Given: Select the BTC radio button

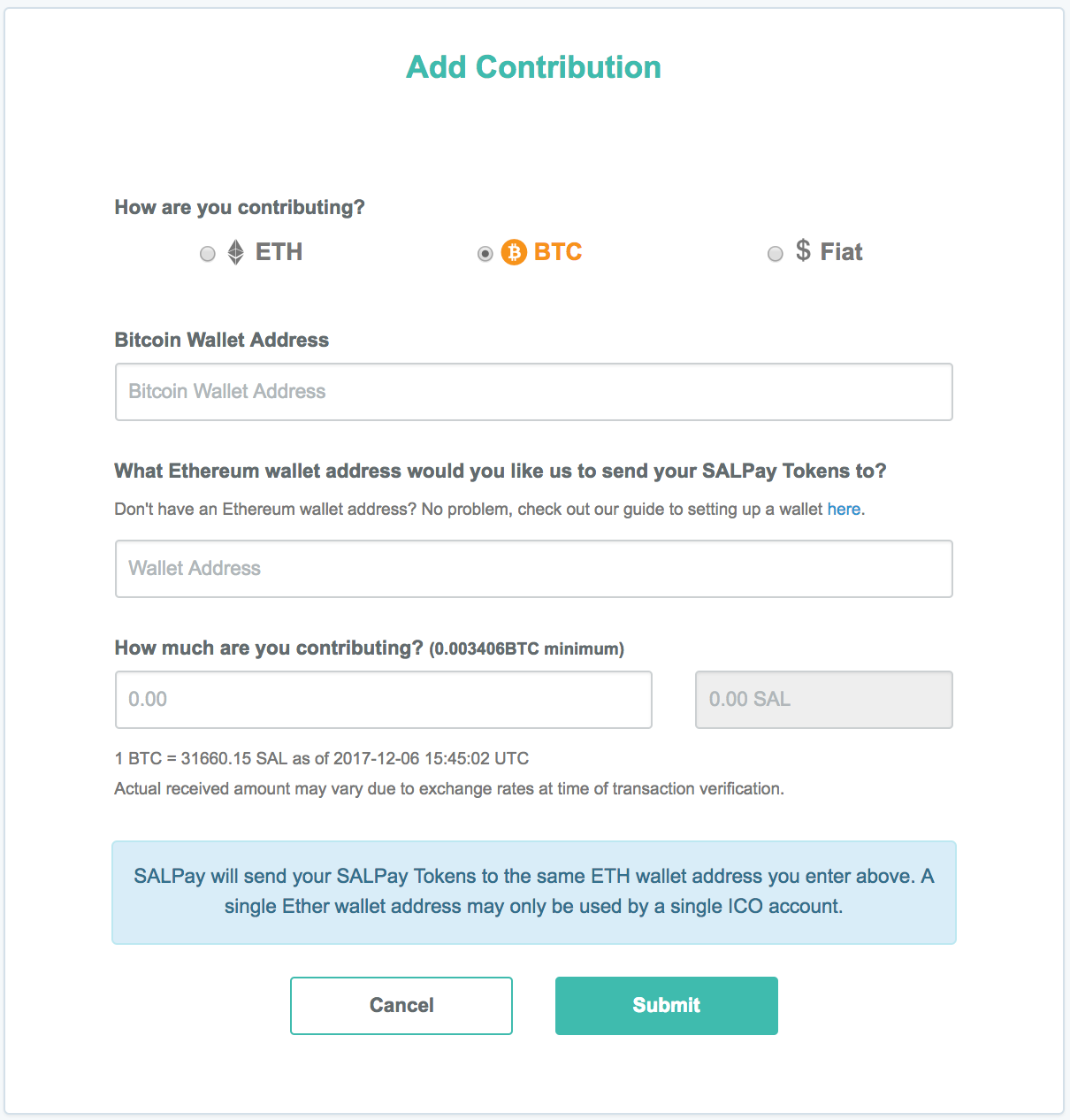Looking at the screenshot, I should 485,254.
